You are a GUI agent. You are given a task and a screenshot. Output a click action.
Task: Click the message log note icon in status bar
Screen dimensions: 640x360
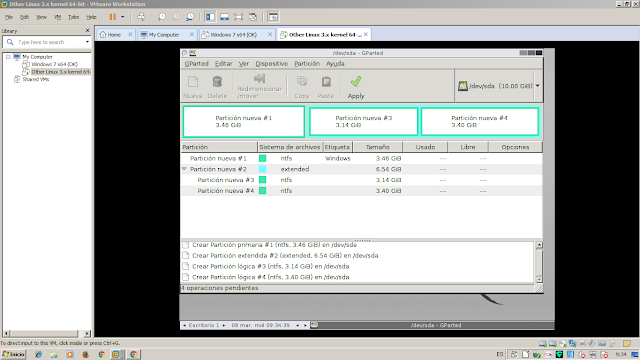[627, 344]
